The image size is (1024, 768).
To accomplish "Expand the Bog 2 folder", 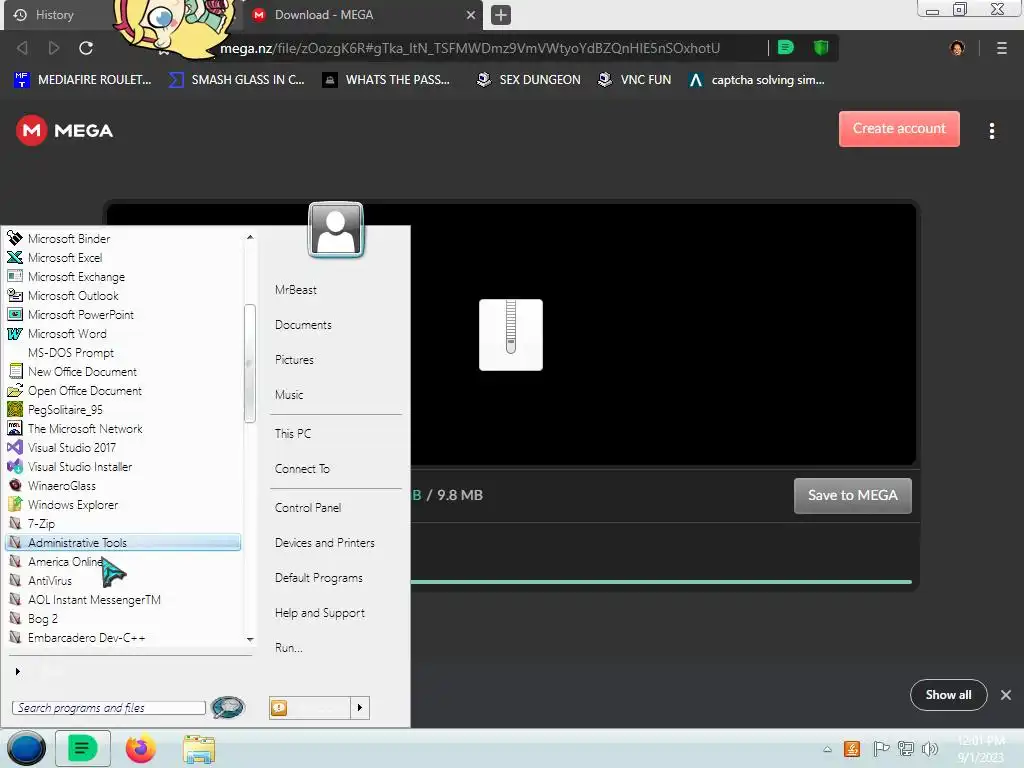I will 42,618.
